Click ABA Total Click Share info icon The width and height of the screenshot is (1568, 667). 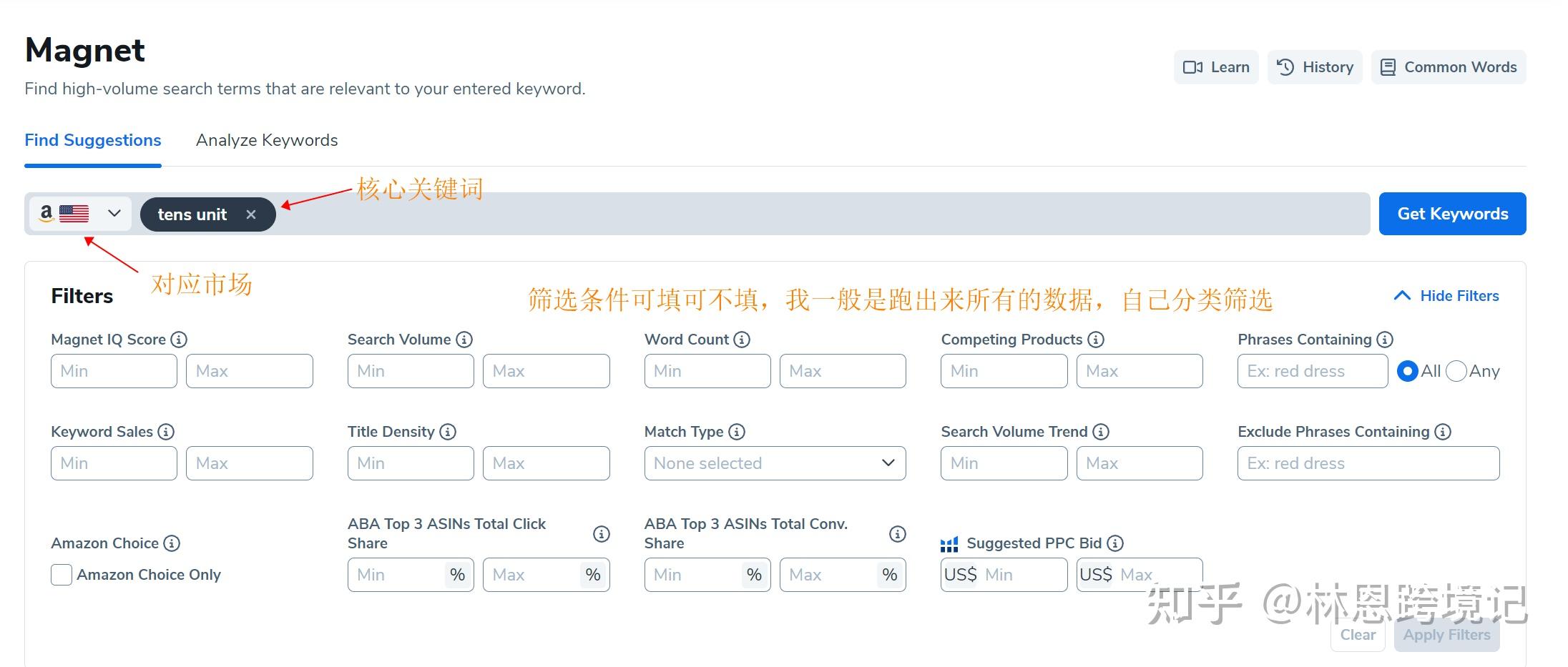602,534
